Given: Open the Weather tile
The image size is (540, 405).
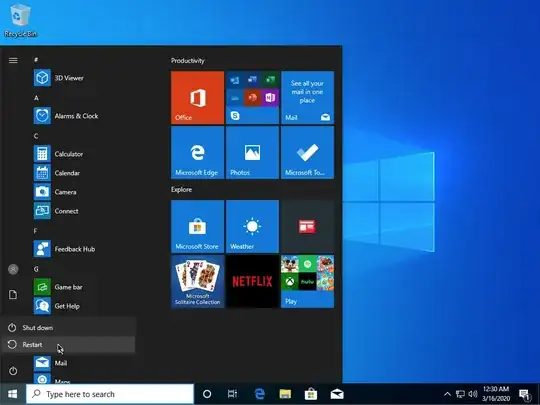Looking at the screenshot, I should pos(252,226).
